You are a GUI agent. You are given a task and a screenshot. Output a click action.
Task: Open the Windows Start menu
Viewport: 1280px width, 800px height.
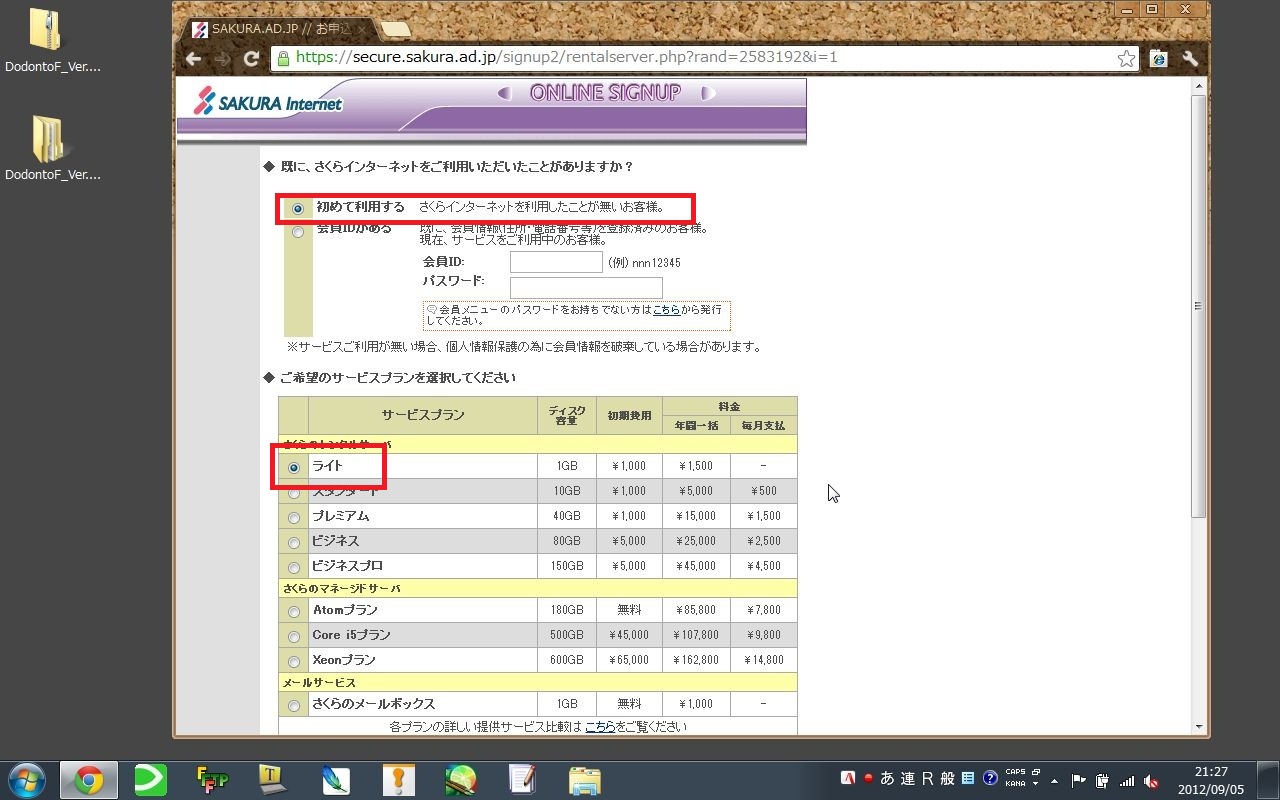[25, 780]
